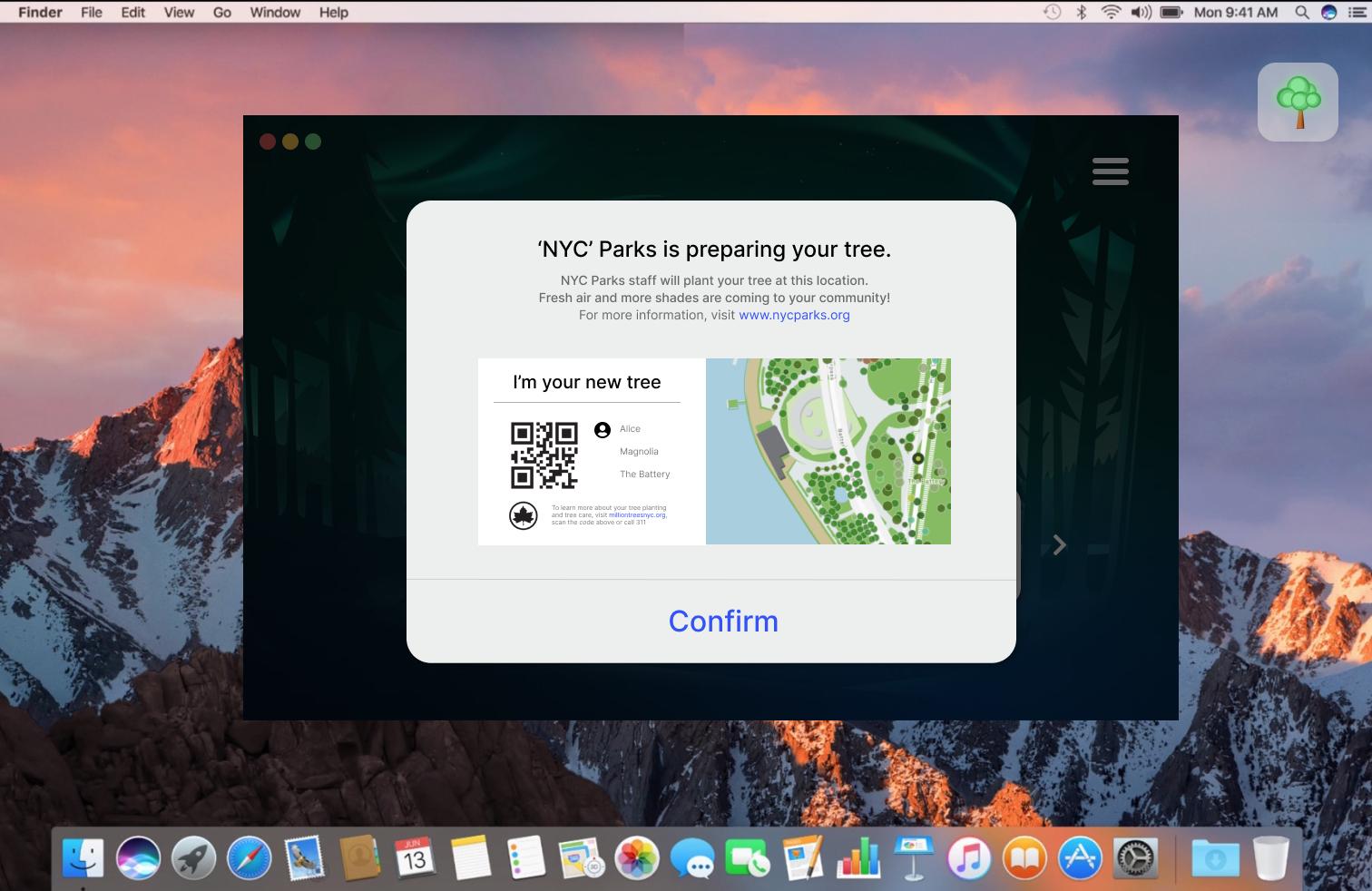Click the park map thumbnail
The height and width of the screenshot is (891, 1372).
click(x=828, y=451)
